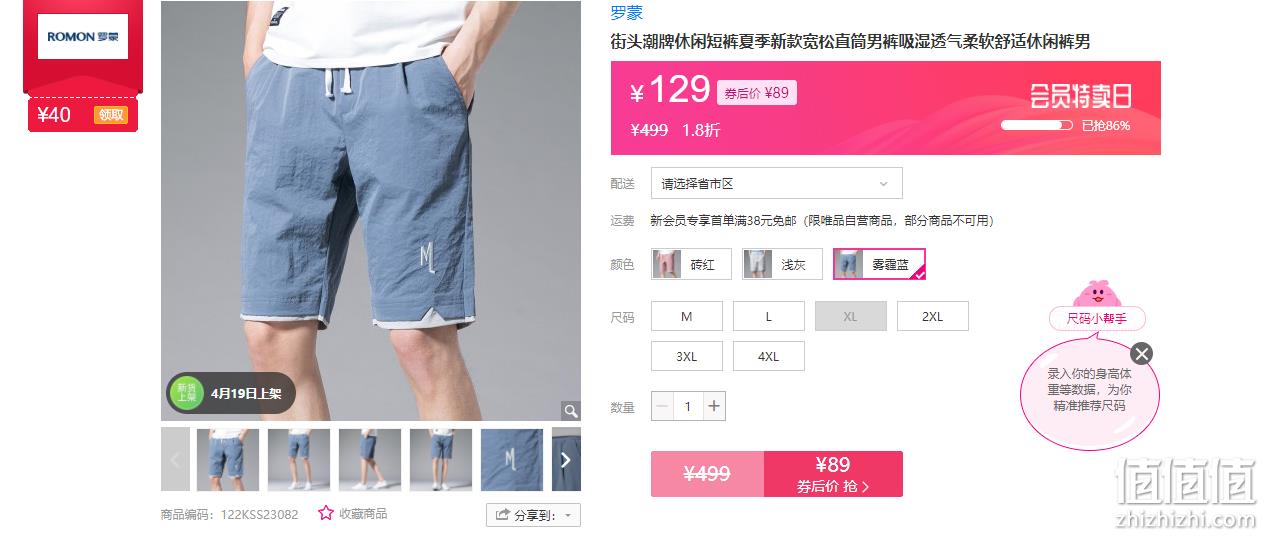Select the 浅灰 color option
This screenshot has width=1265, height=537.
(x=782, y=264)
